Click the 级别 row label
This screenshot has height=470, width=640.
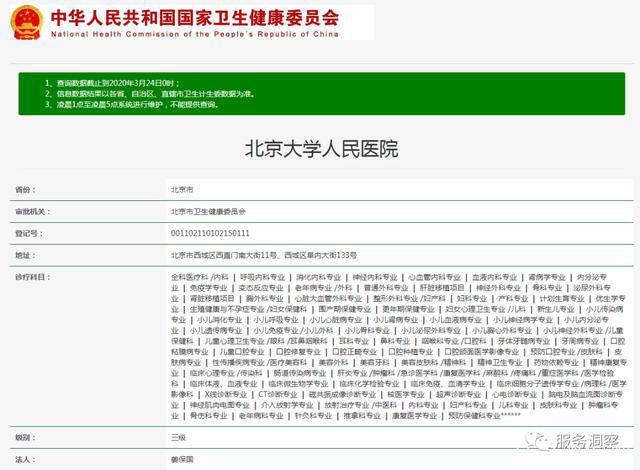pos(24,437)
